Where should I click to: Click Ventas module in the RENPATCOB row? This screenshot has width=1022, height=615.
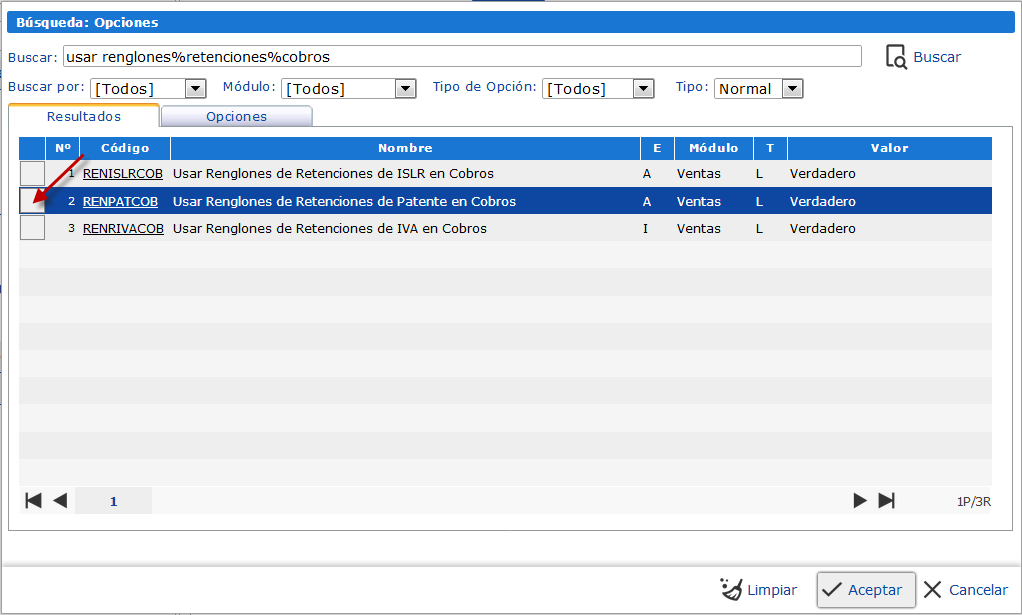[699, 201]
